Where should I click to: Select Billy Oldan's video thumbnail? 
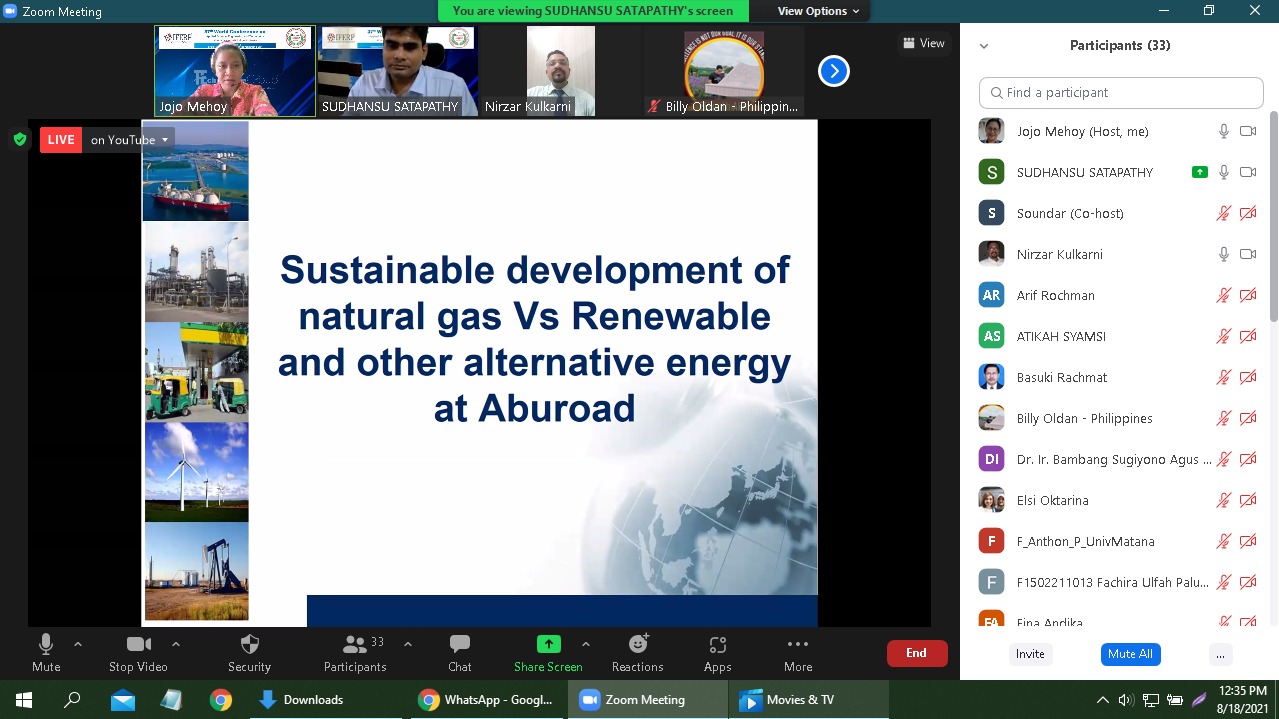pyautogui.click(x=723, y=71)
